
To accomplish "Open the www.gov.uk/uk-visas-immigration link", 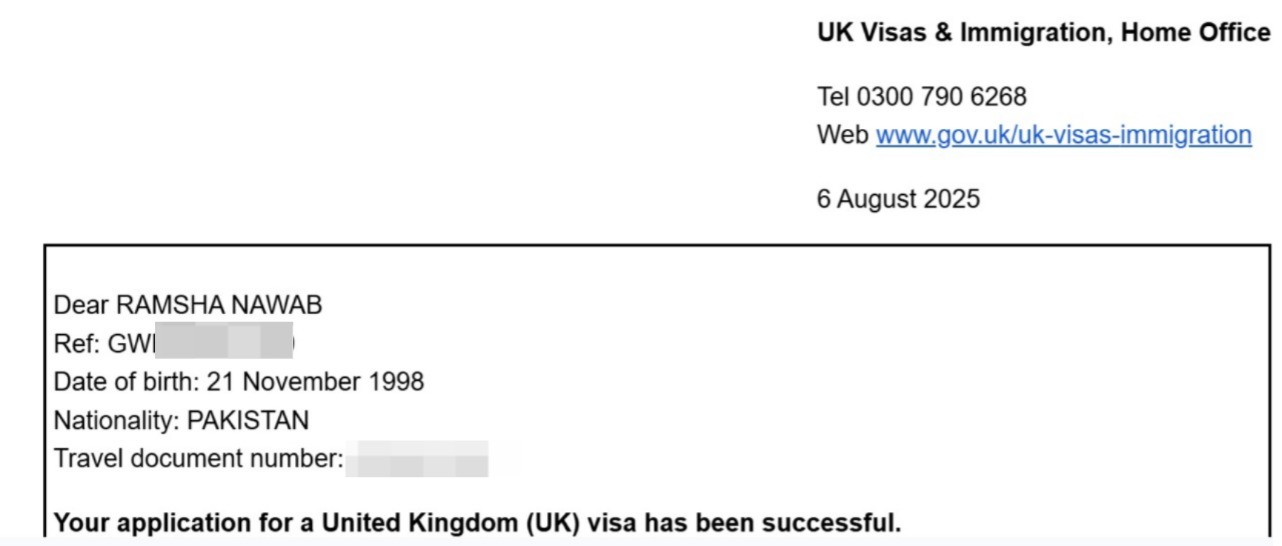I will click(x=1063, y=135).
